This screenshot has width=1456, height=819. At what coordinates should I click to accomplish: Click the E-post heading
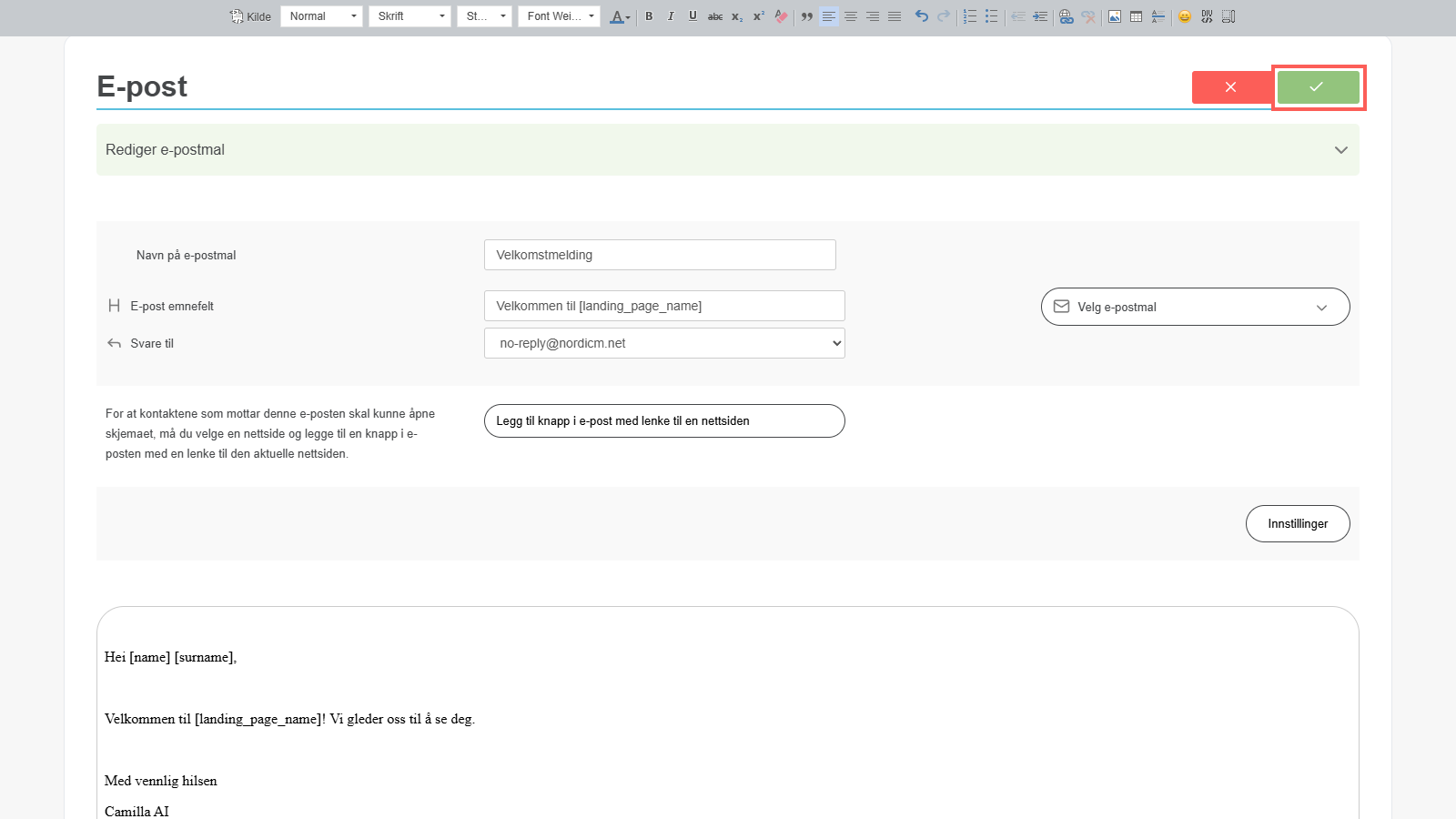point(142,86)
